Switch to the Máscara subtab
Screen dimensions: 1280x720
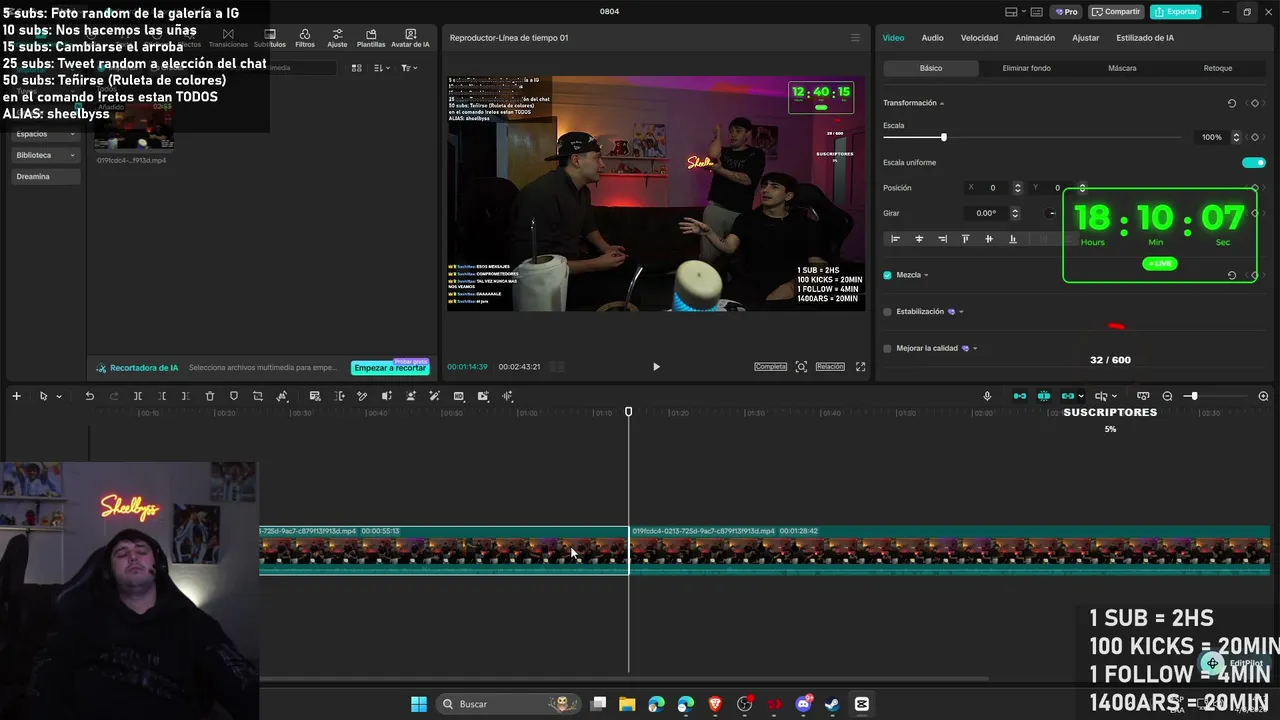click(x=1122, y=68)
